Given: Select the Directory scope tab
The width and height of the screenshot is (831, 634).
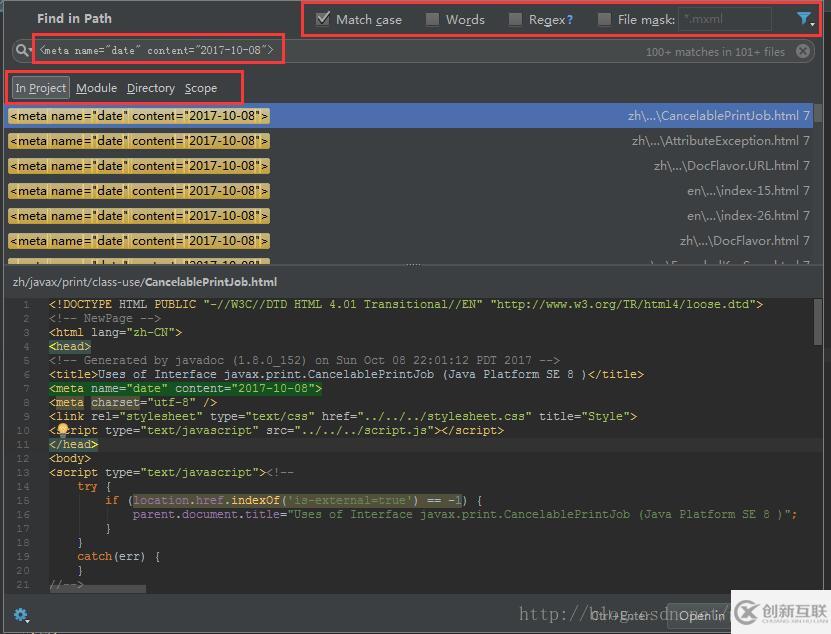Looking at the screenshot, I should click(x=150, y=88).
